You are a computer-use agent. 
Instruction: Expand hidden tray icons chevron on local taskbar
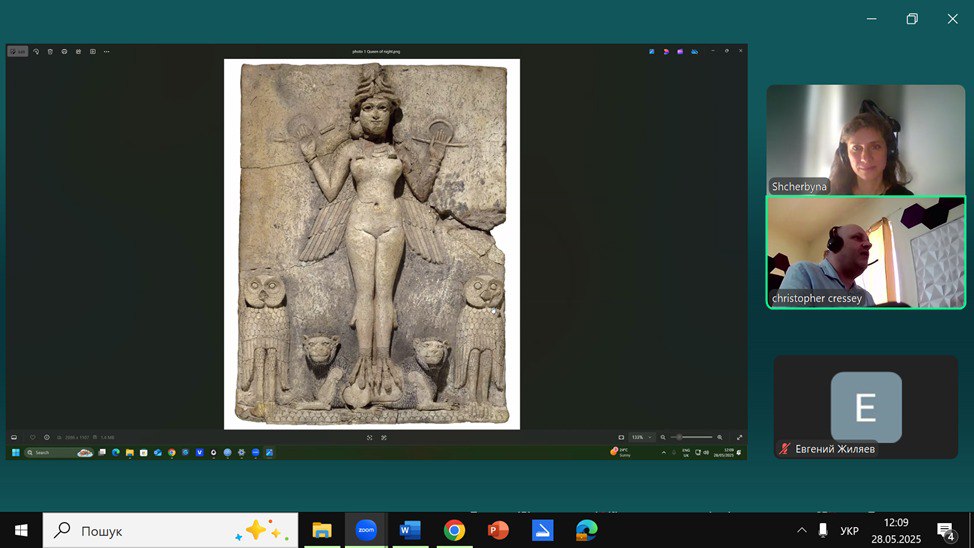pyautogui.click(x=802, y=531)
